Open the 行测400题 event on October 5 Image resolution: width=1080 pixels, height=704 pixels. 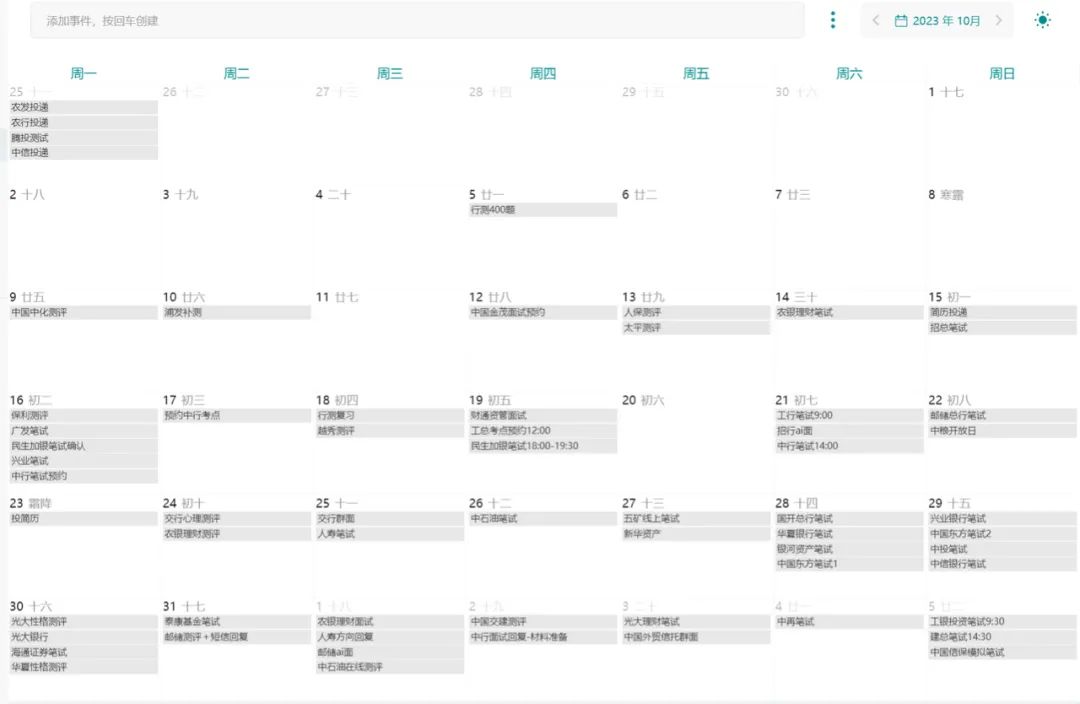542,210
